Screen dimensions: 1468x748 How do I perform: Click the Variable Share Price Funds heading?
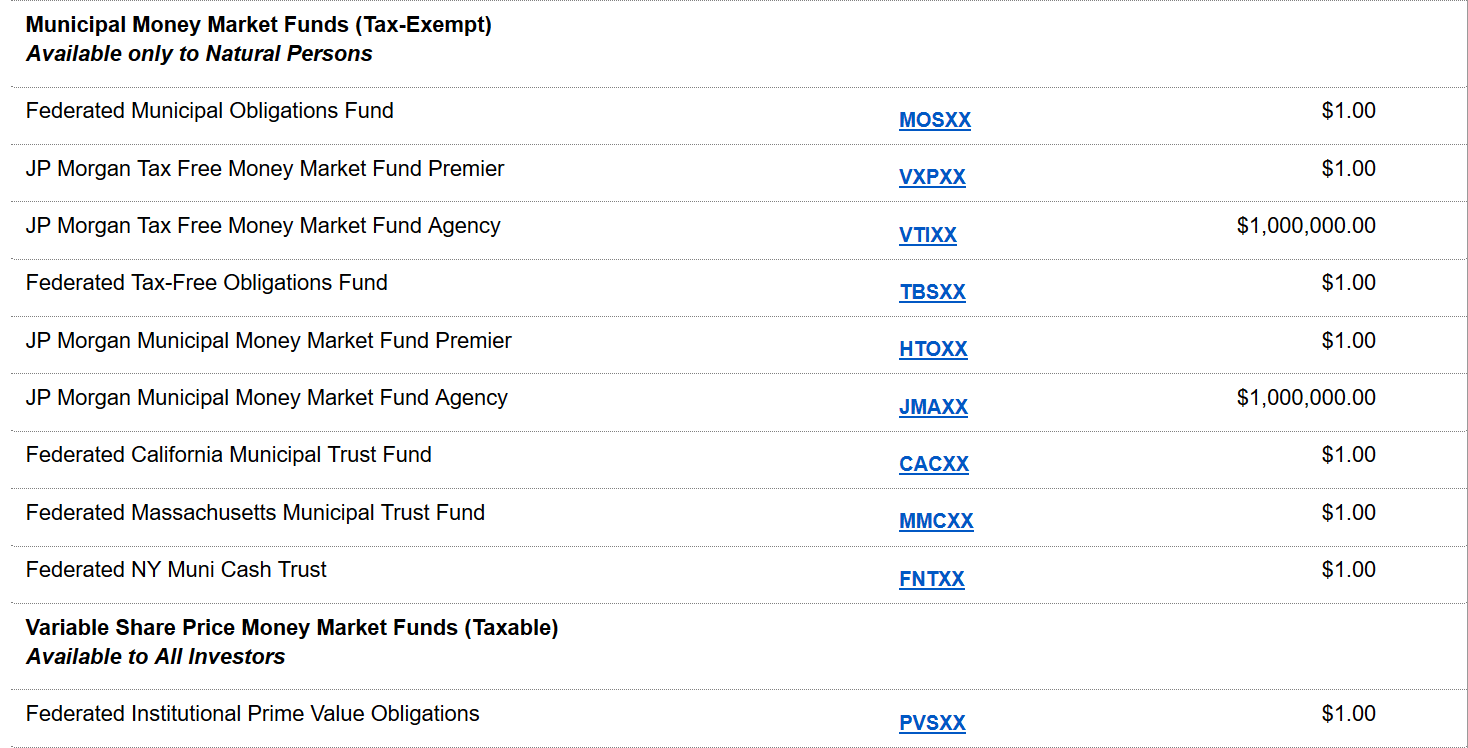pyautogui.click(x=292, y=629)
